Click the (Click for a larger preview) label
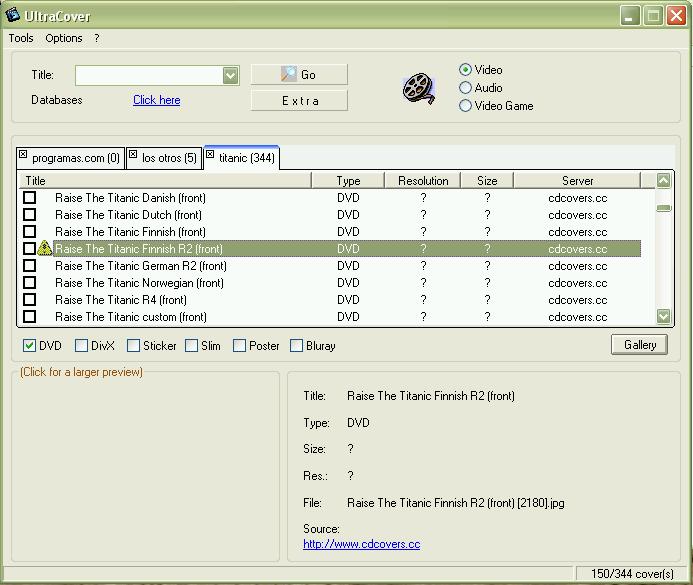Viewport: 693px width, 585px height. coord(81,372)
